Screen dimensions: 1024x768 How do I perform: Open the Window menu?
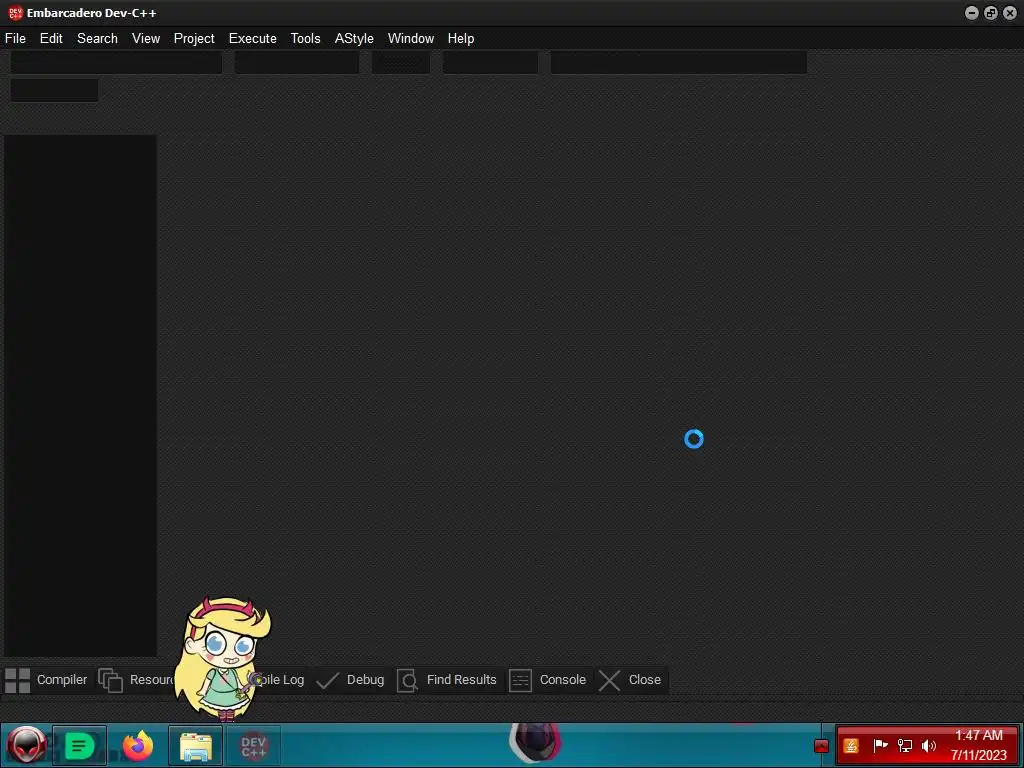[x=411, y=39]
